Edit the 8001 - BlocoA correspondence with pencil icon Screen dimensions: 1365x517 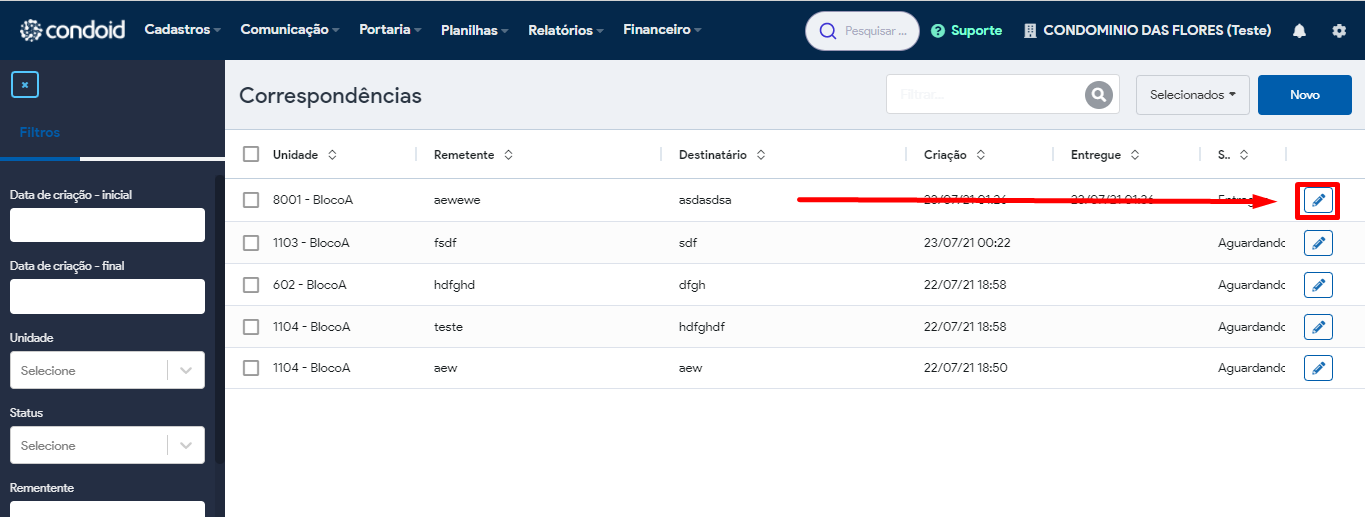(x=1318, y=201)
